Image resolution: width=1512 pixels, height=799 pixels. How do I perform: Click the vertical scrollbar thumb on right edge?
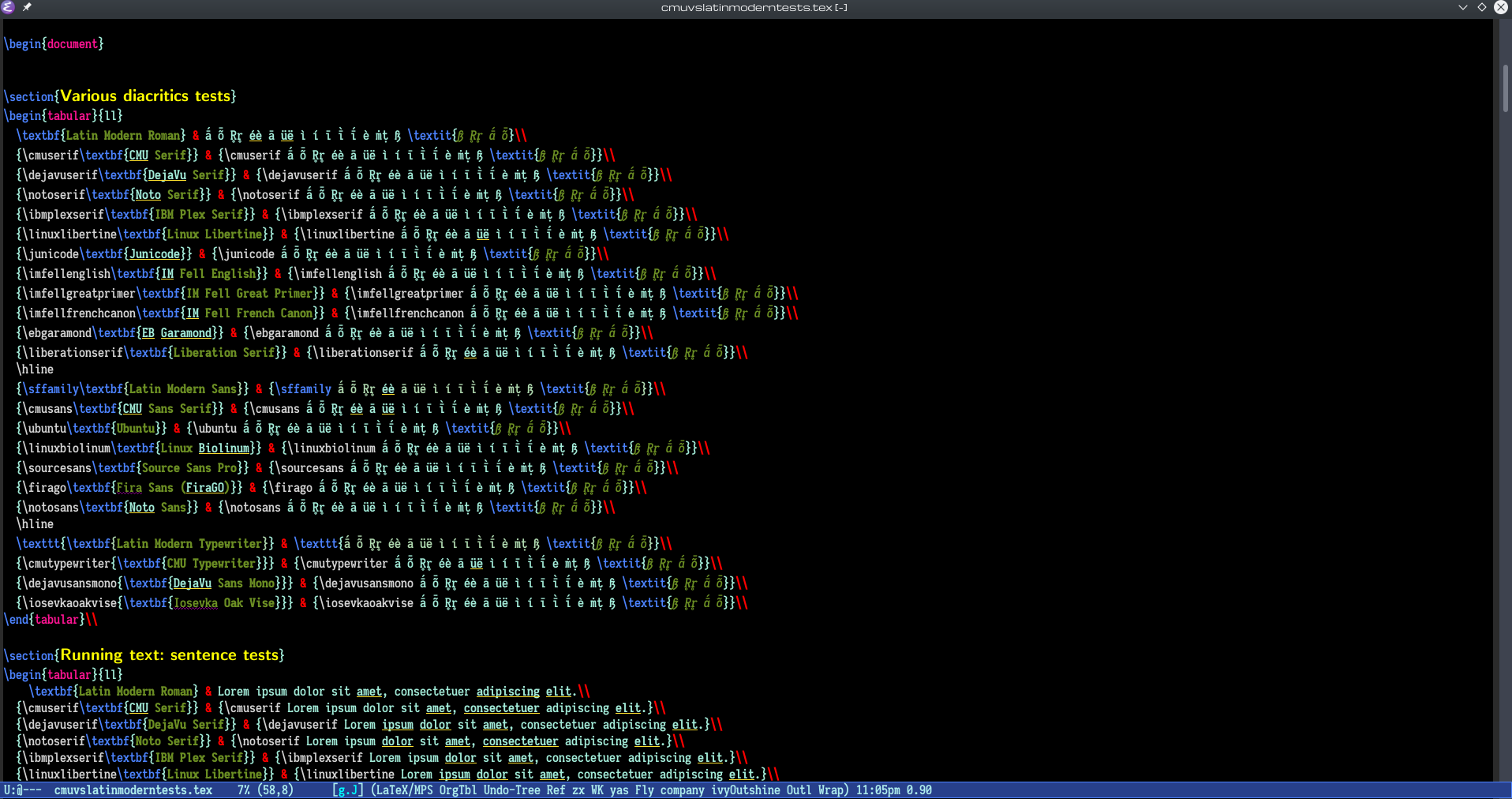pos(1506,89)
